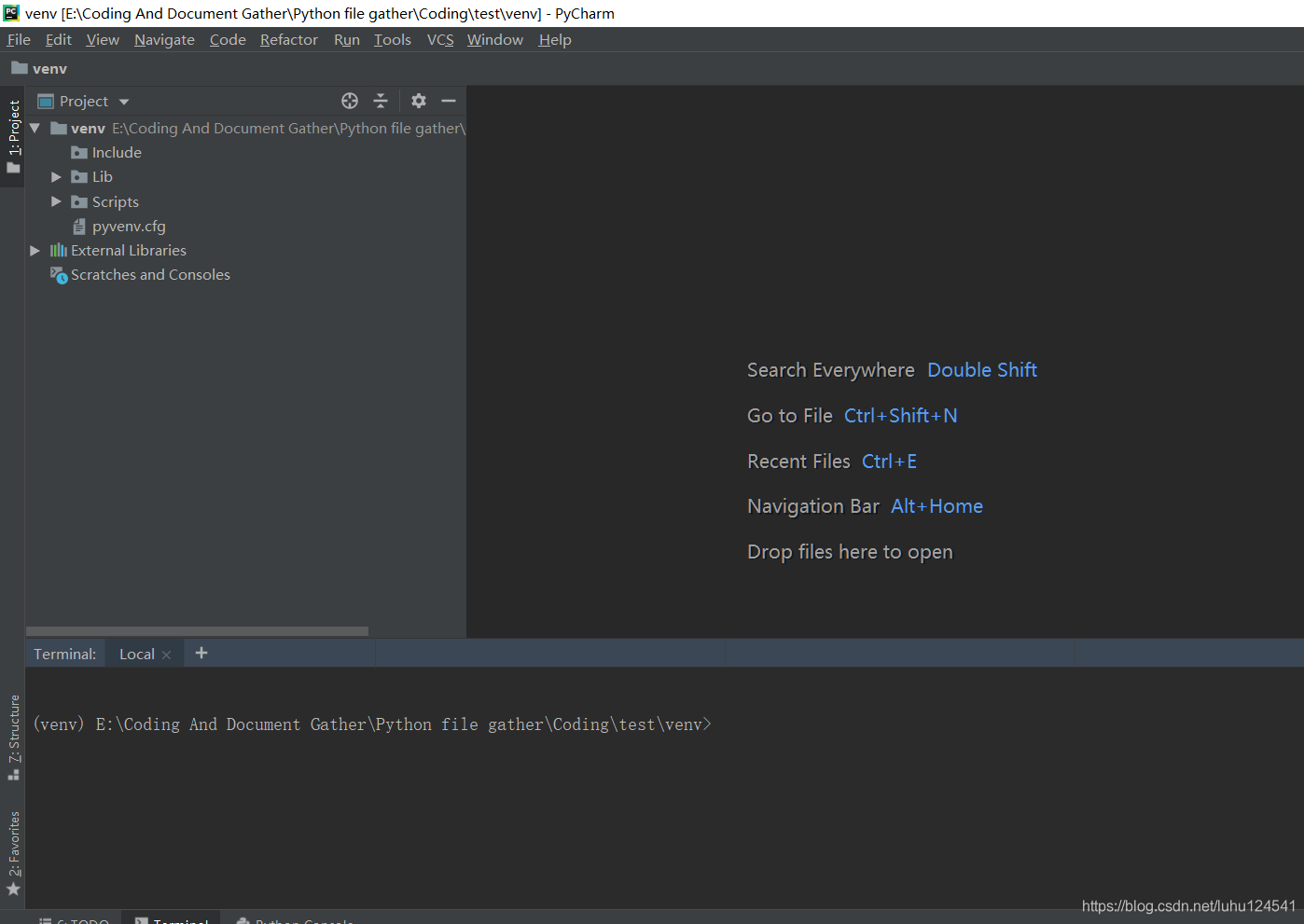1304x924 pixels.
Task: Click the Double Shift shortcut hint
Action: 982,370
